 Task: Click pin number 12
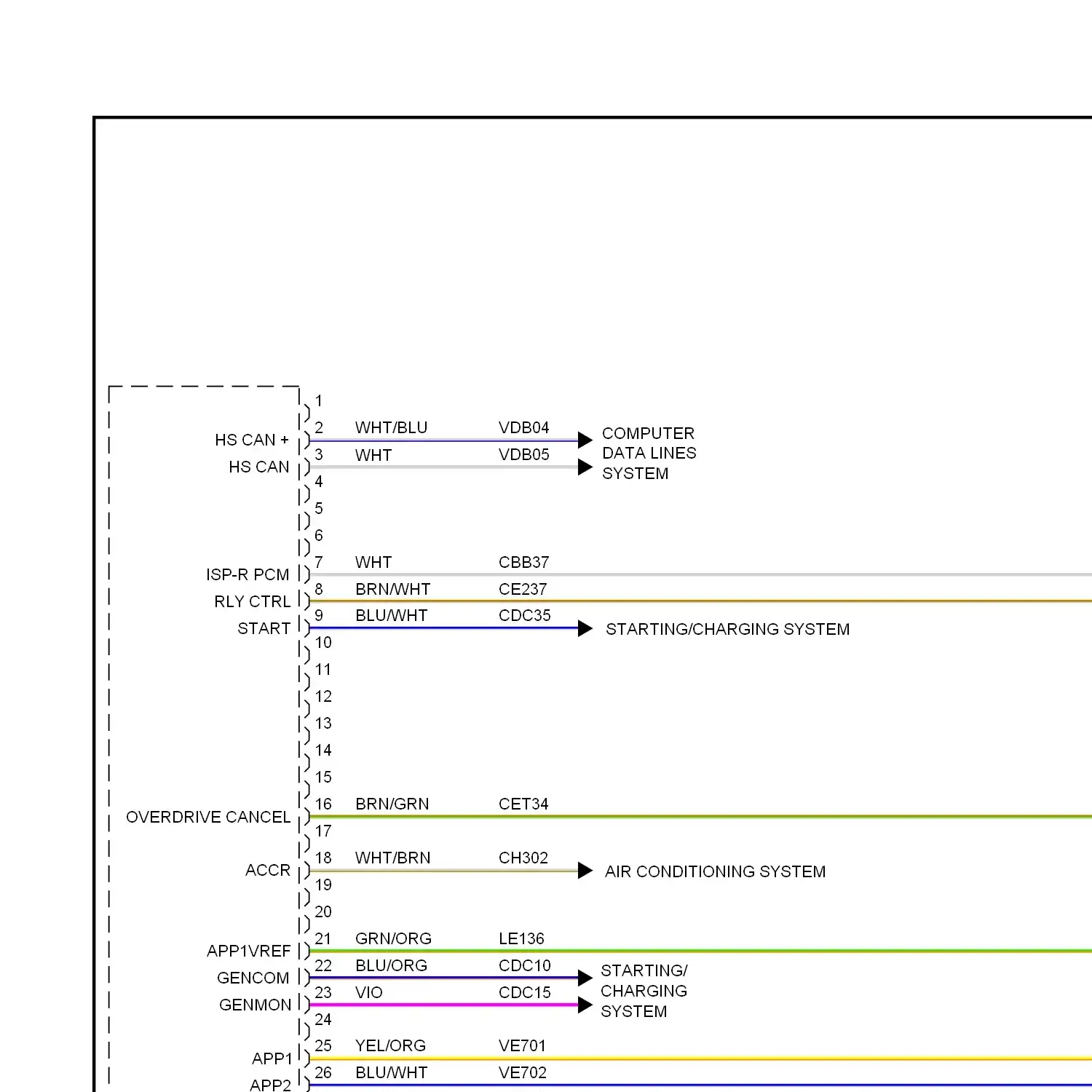click(323, 696)
